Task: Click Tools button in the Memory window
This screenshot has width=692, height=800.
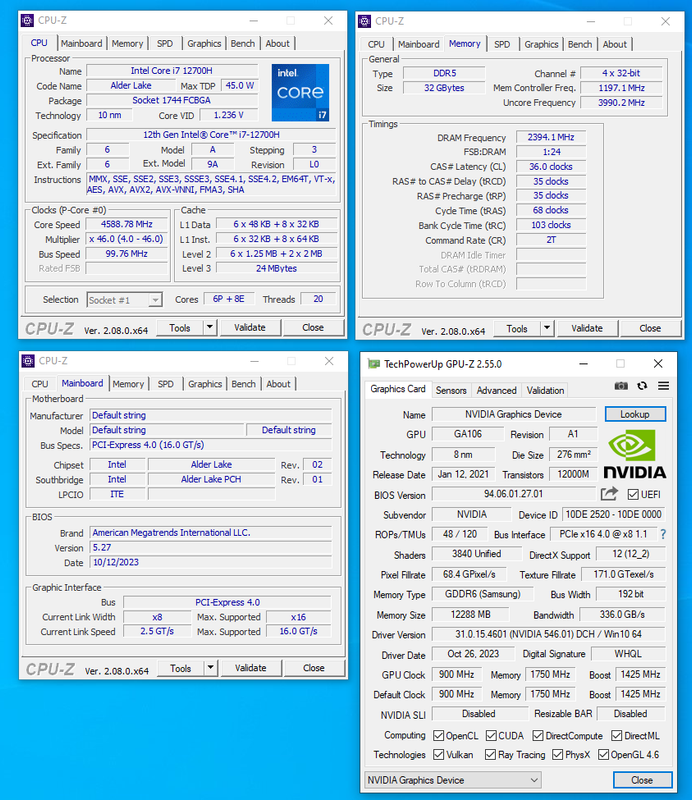Action: coord(517,329)
